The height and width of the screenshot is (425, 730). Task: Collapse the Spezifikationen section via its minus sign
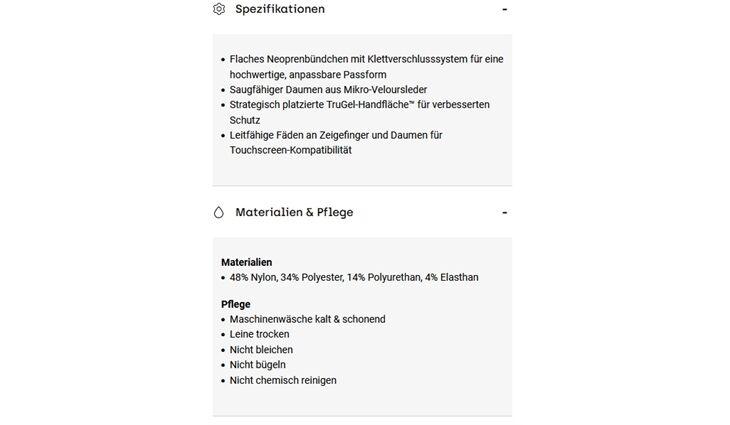tap(504, 9)
